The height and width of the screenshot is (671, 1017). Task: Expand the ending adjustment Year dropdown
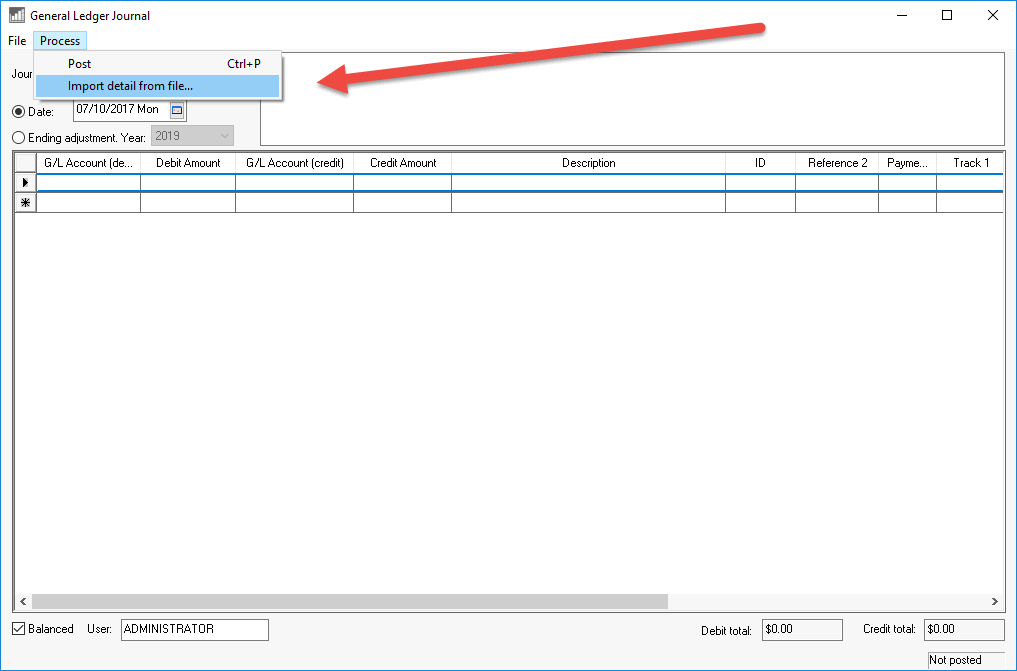(x=224, y=136)
